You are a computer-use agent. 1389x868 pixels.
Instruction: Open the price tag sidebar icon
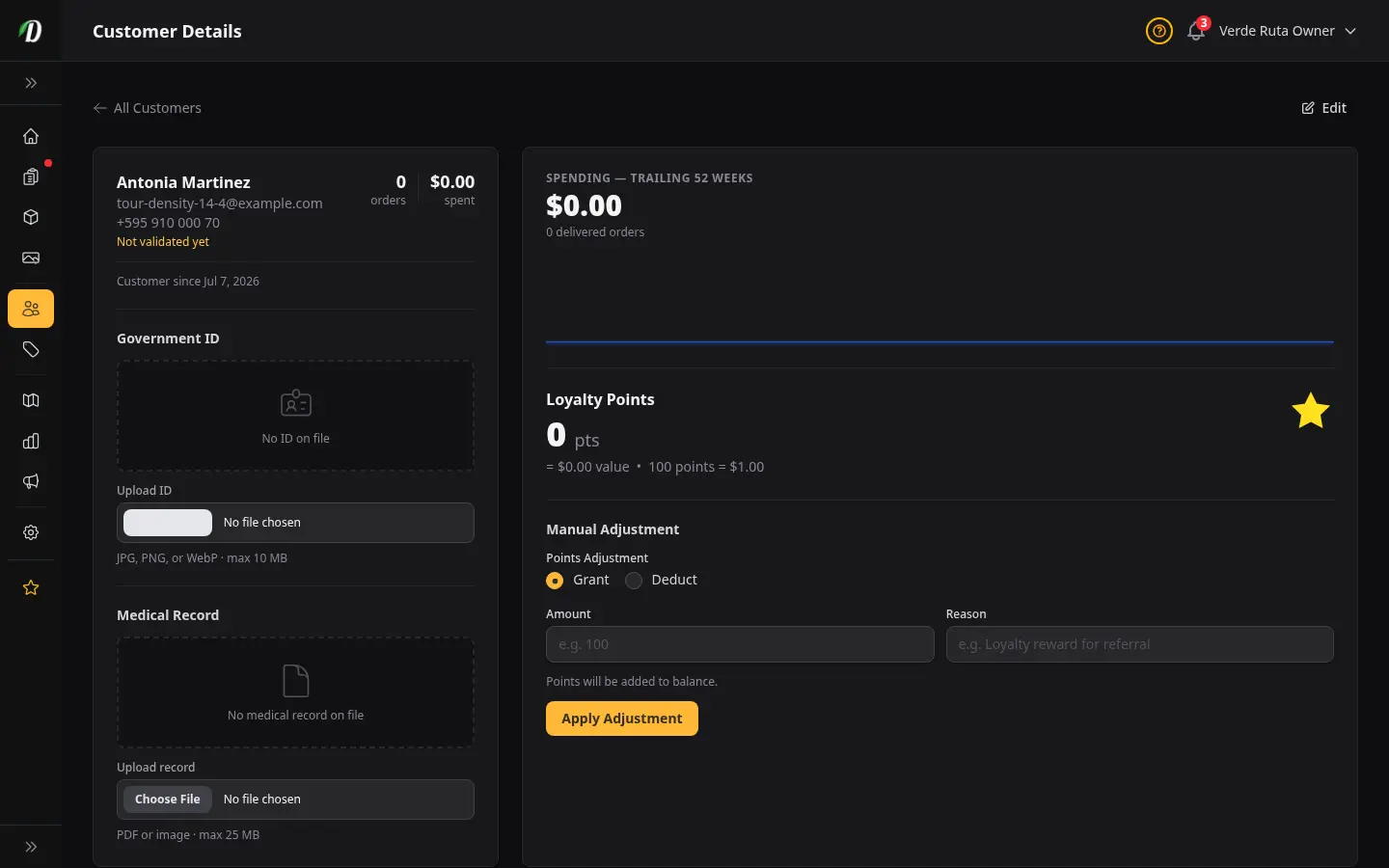click(x=31, y=349)
